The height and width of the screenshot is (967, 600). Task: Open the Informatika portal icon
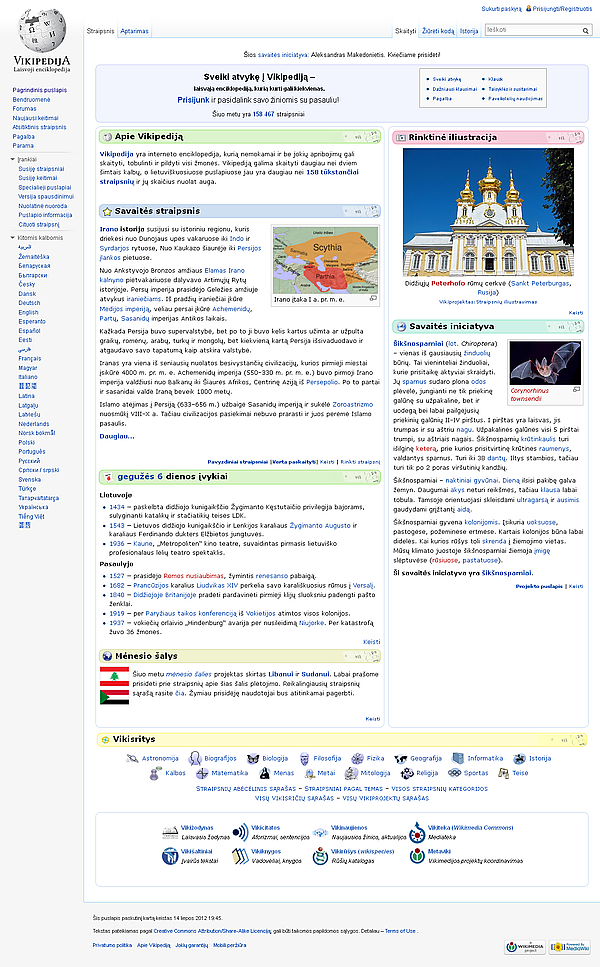click(458, 758)
